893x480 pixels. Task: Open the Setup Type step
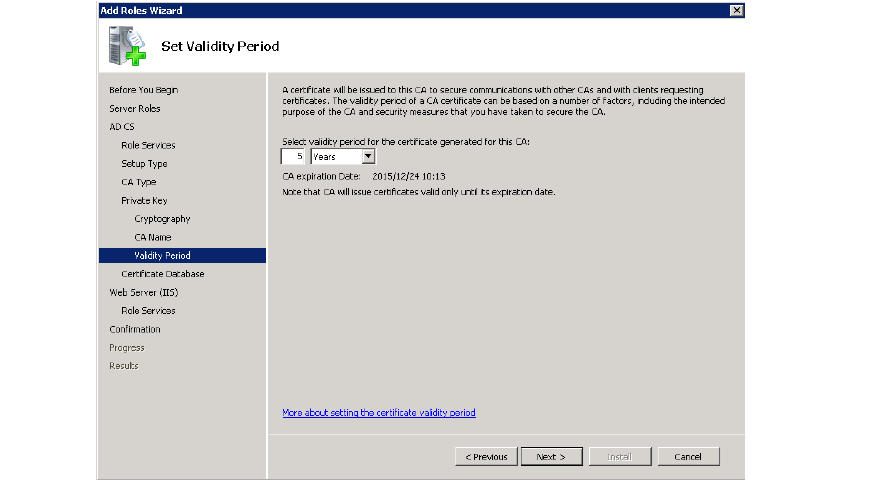(x=144, y=163)
